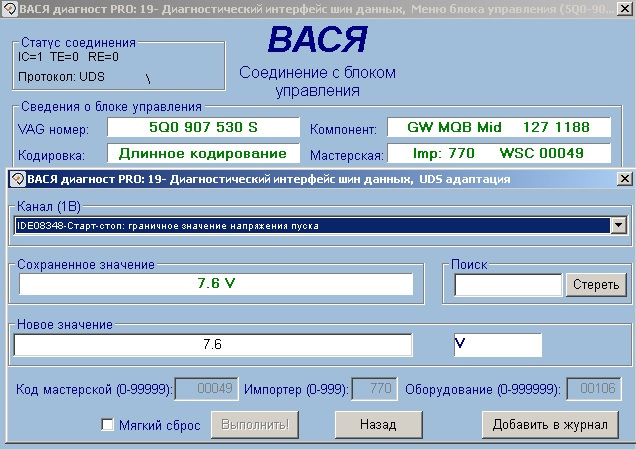The height and width of the screenshot is (450, 636).
Task: Click the Импортер field 770
Action: (x=375, y=389)
